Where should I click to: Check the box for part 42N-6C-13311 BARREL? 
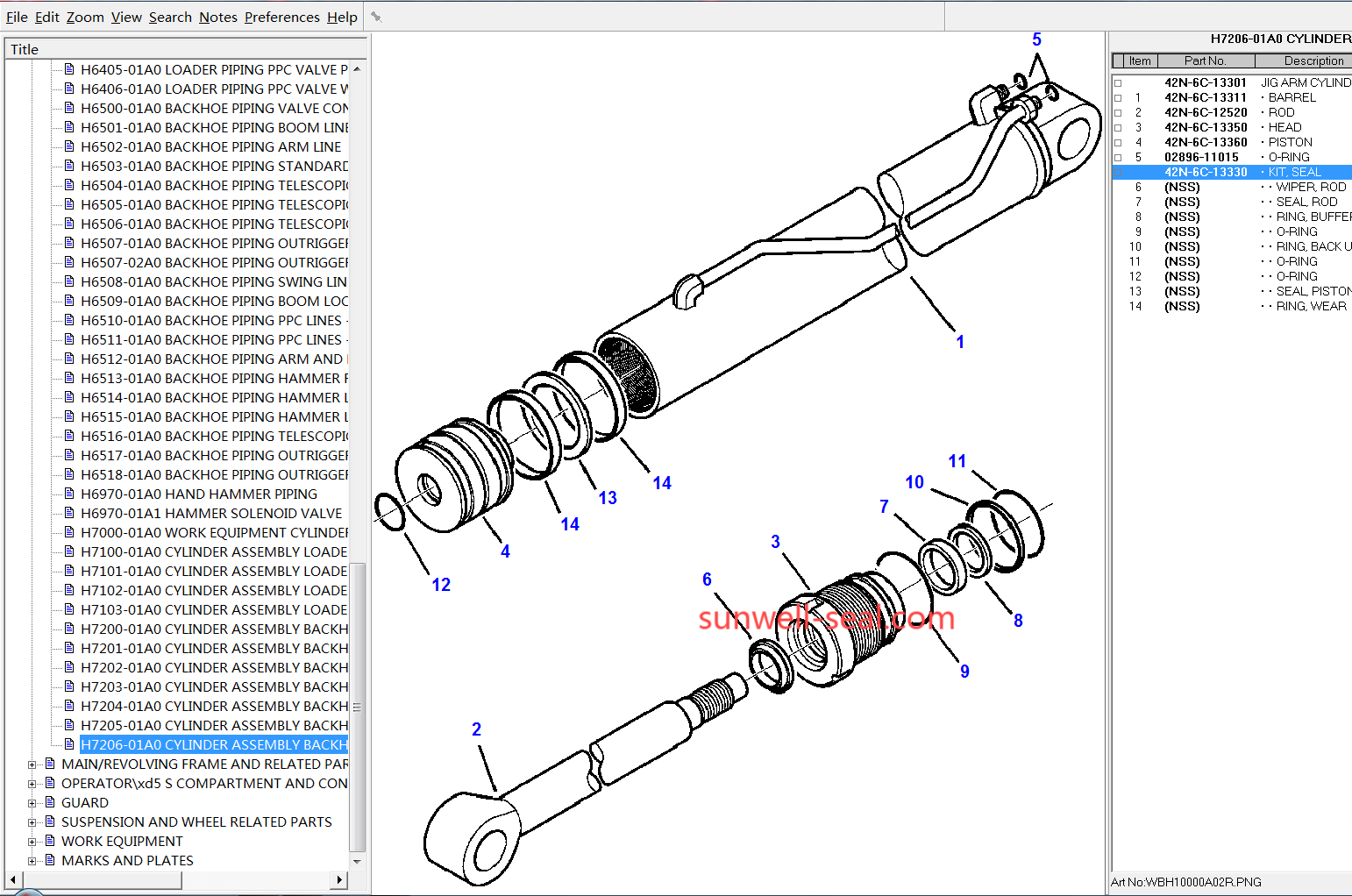click(x=1118, y=98)
